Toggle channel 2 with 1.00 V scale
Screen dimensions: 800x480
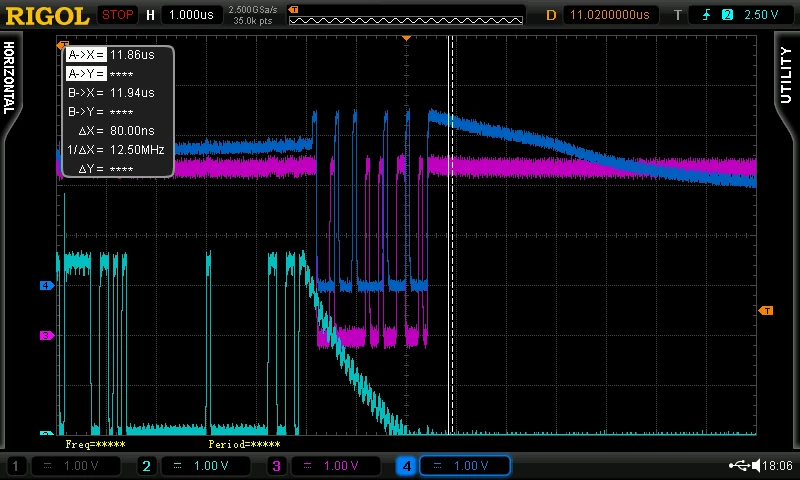coord(194,465)
